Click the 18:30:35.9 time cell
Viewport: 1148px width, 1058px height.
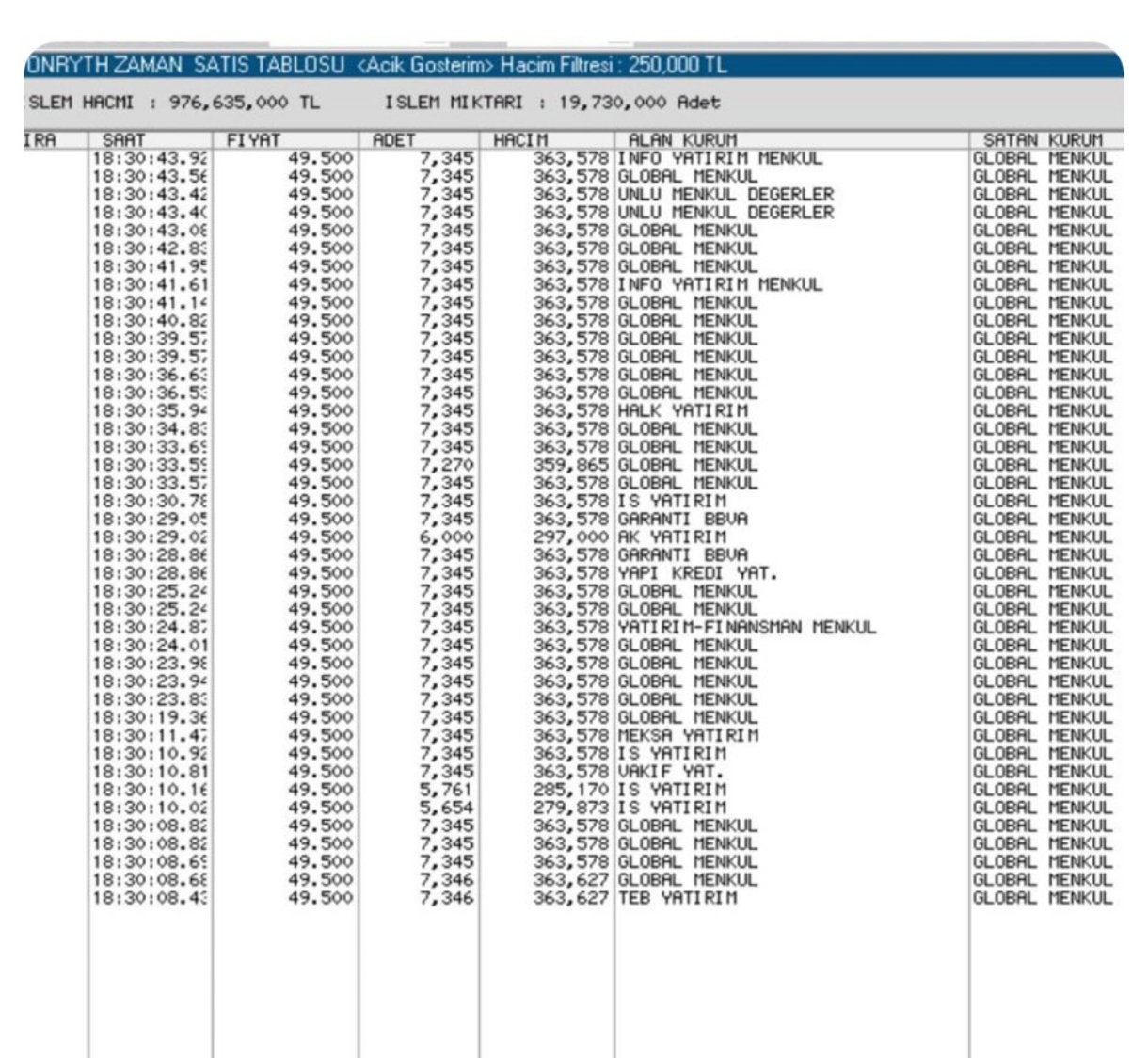click(x=151, y=410)
